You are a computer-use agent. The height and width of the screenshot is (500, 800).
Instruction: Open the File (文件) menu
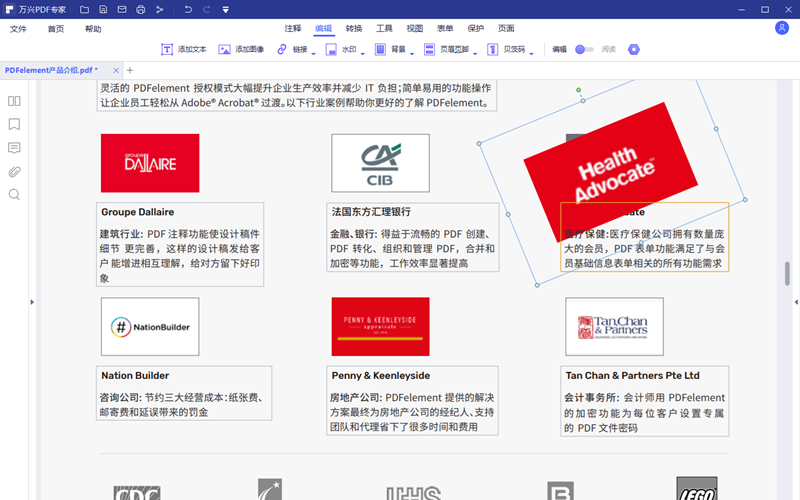pyautogui.click(x=19, y=29)
